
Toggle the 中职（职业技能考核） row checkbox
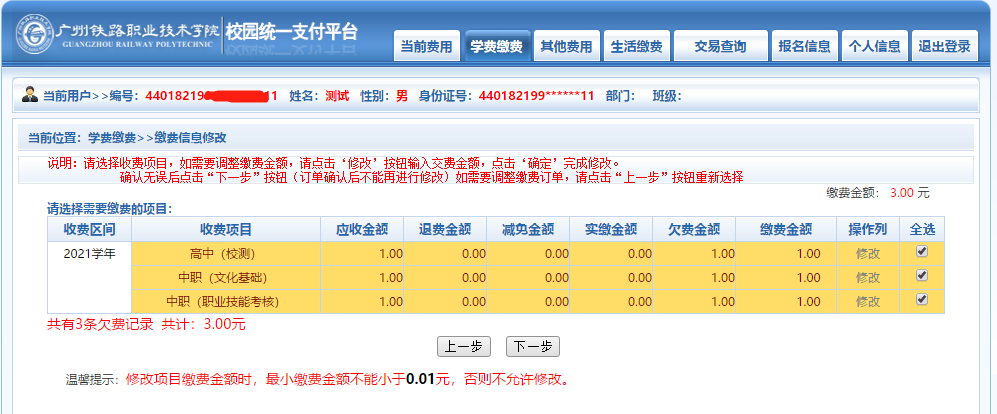point(921,299)
